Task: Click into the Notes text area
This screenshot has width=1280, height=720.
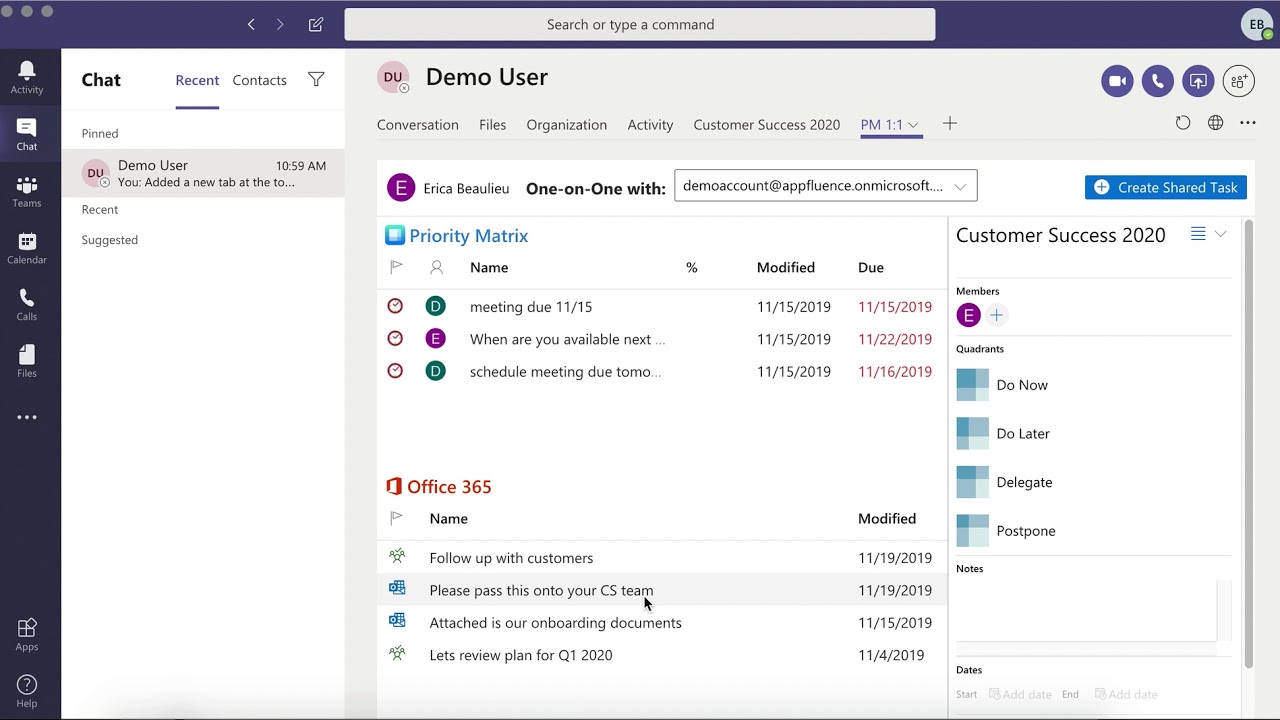Action: click(x=1086, y=610)
